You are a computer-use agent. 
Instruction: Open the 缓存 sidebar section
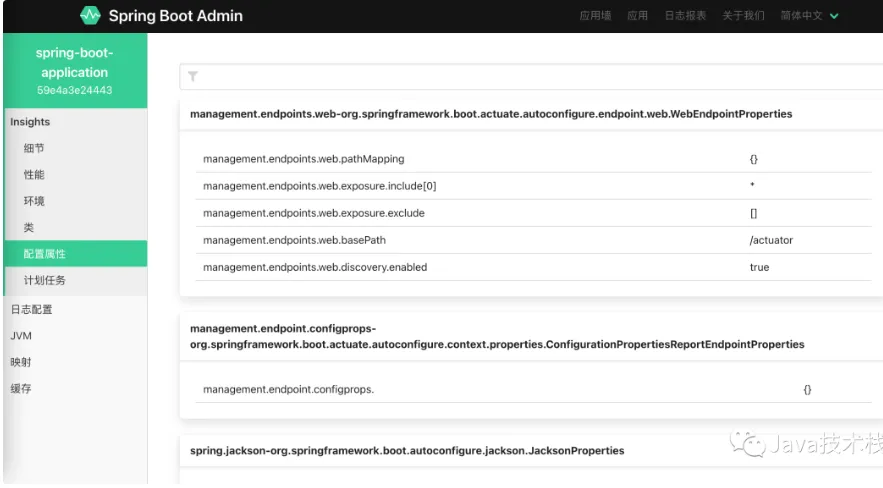pyautogui.click(x=21, y=388)
